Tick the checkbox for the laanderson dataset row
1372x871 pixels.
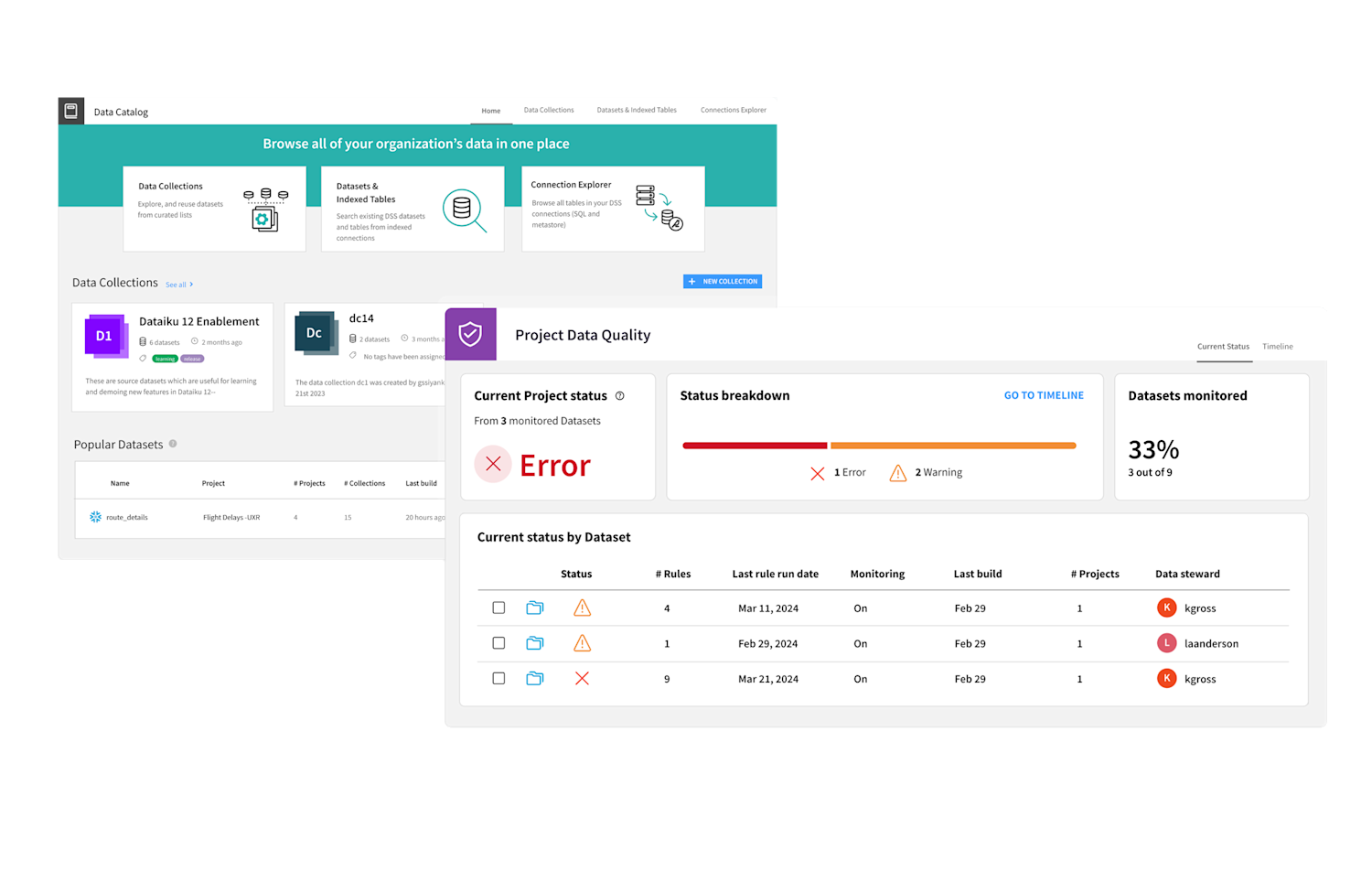point(498,643)
